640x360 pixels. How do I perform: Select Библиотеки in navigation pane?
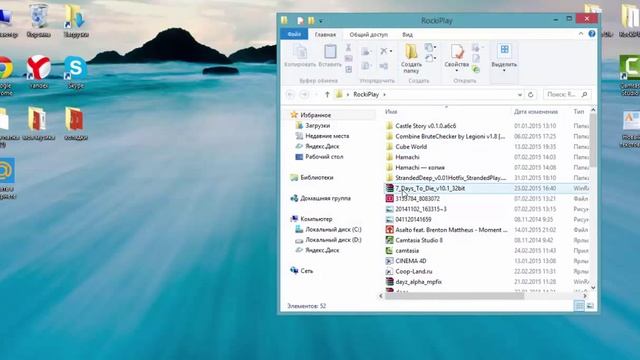coord(317,178)
